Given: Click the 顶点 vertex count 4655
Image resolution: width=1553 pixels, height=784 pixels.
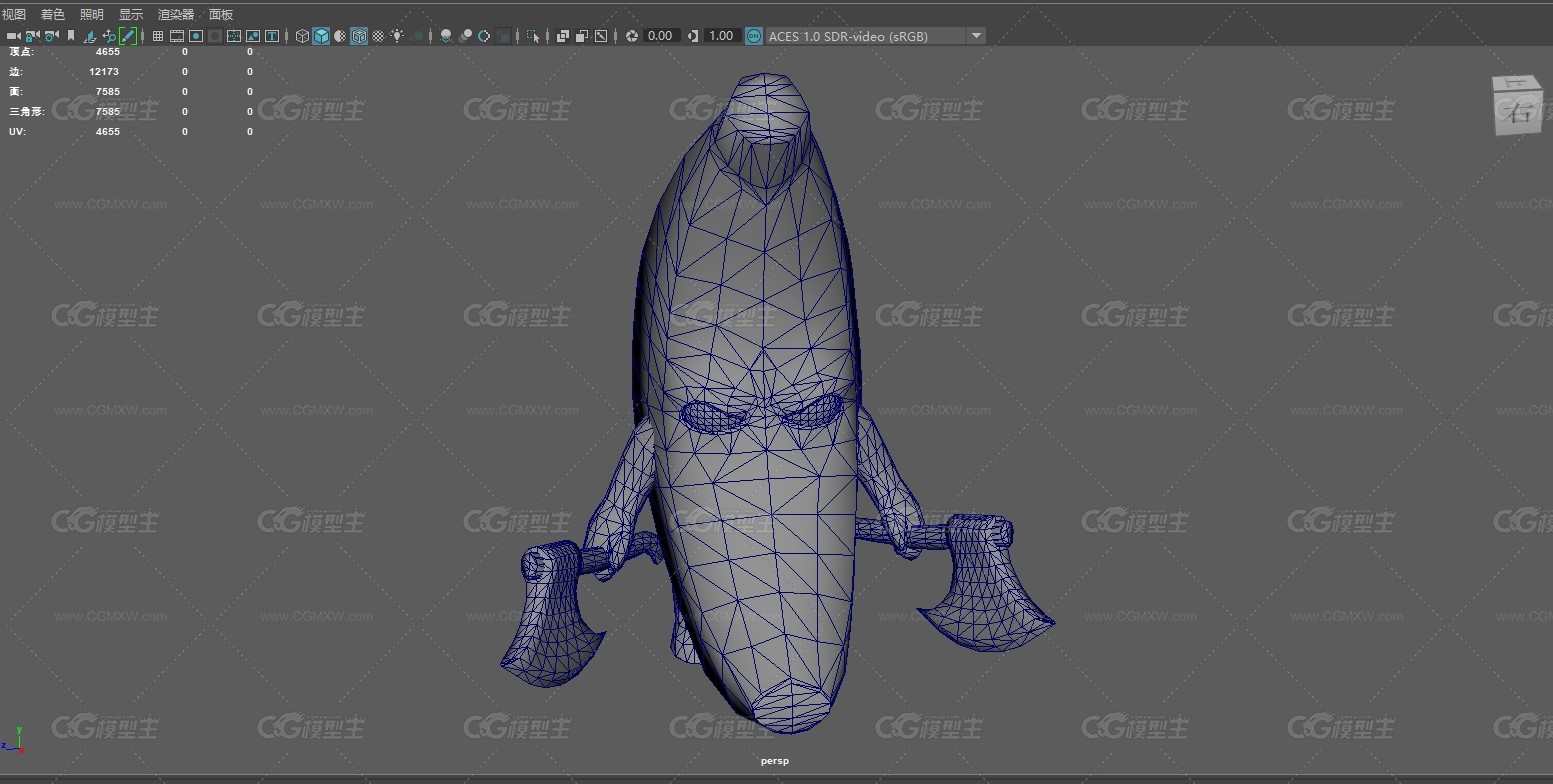Looking at the screenshot, I should [108, 52].
